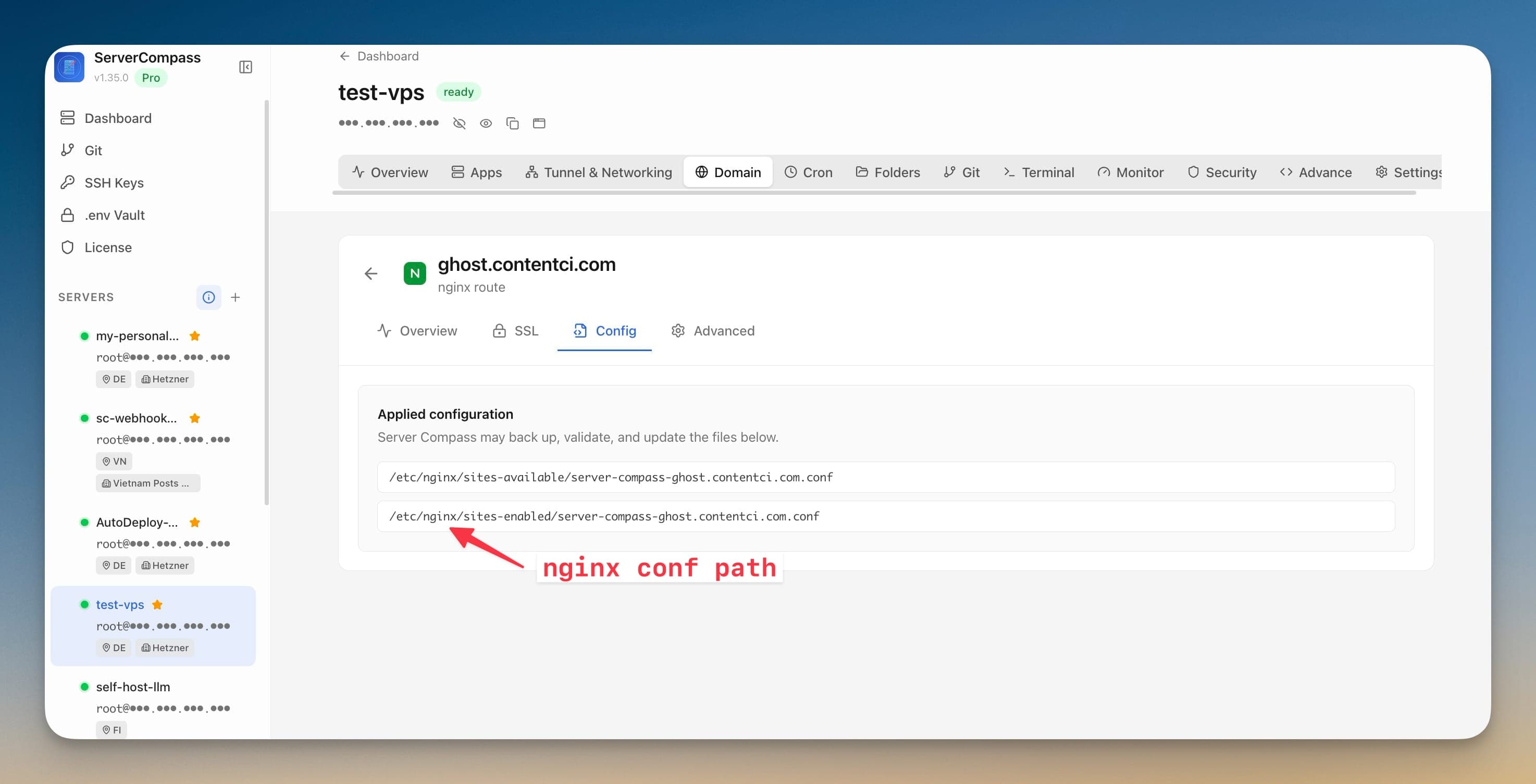The width and height of the screenshot is (1536, 784).
Task: Open the Tunnel & Networking tab
Action: tap(599, 172)
